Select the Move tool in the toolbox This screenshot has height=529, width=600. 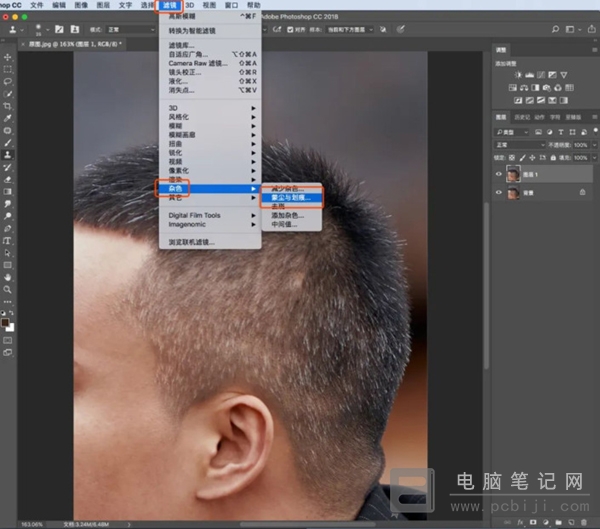click(x=7, y=57)
